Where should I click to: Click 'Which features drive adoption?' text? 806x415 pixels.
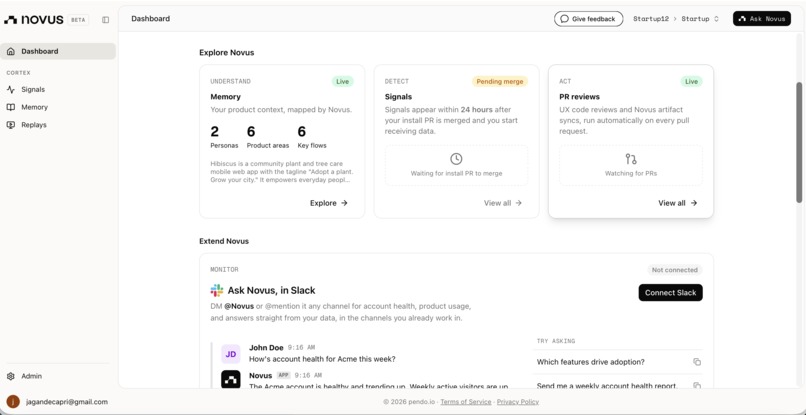tap(591, 362)
